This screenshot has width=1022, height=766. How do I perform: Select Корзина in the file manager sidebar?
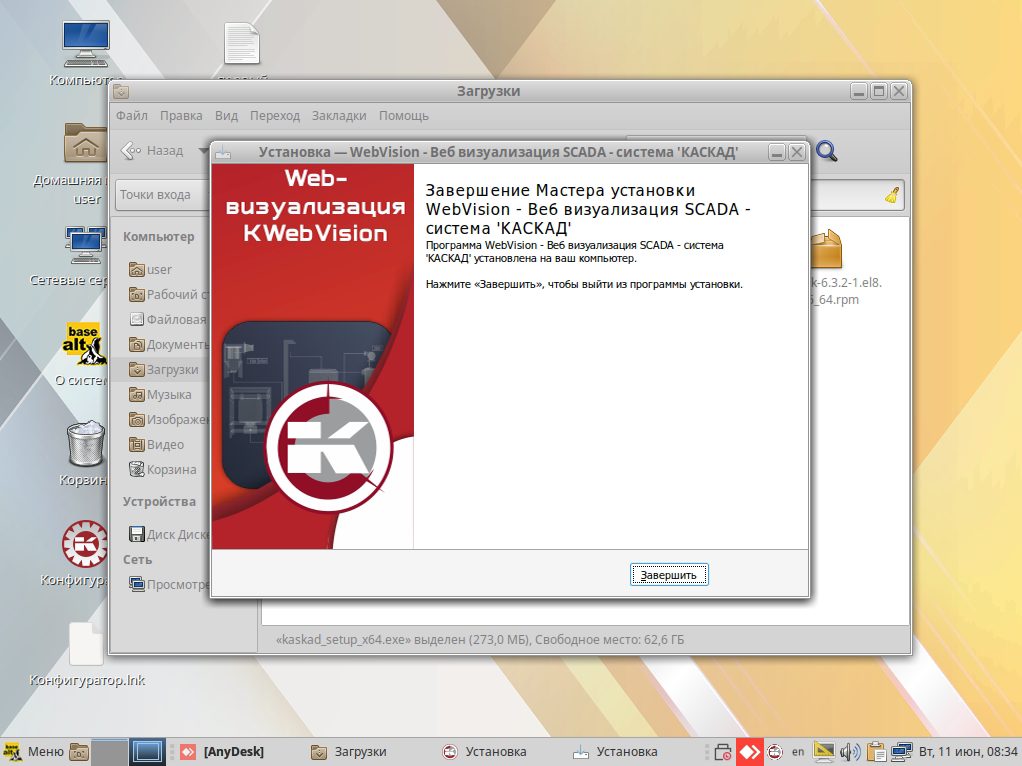pos(171,470)
